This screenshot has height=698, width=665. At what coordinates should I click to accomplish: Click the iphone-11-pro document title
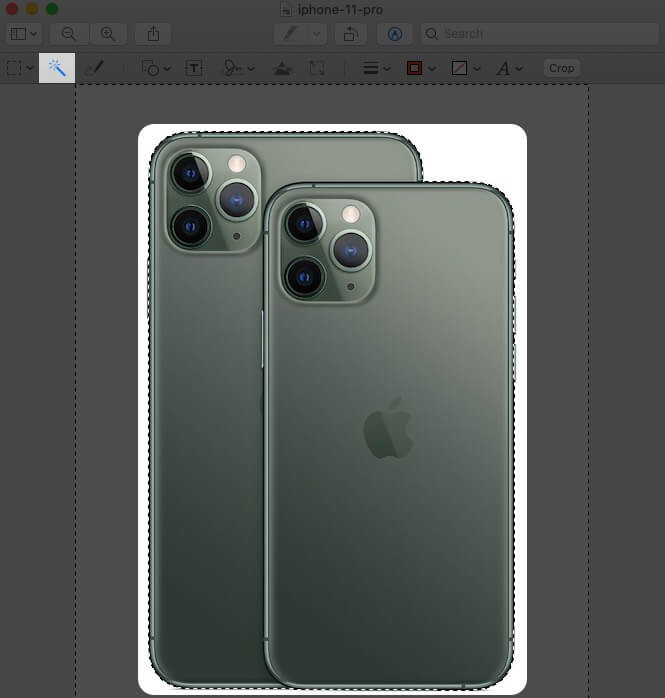(341, 10)
